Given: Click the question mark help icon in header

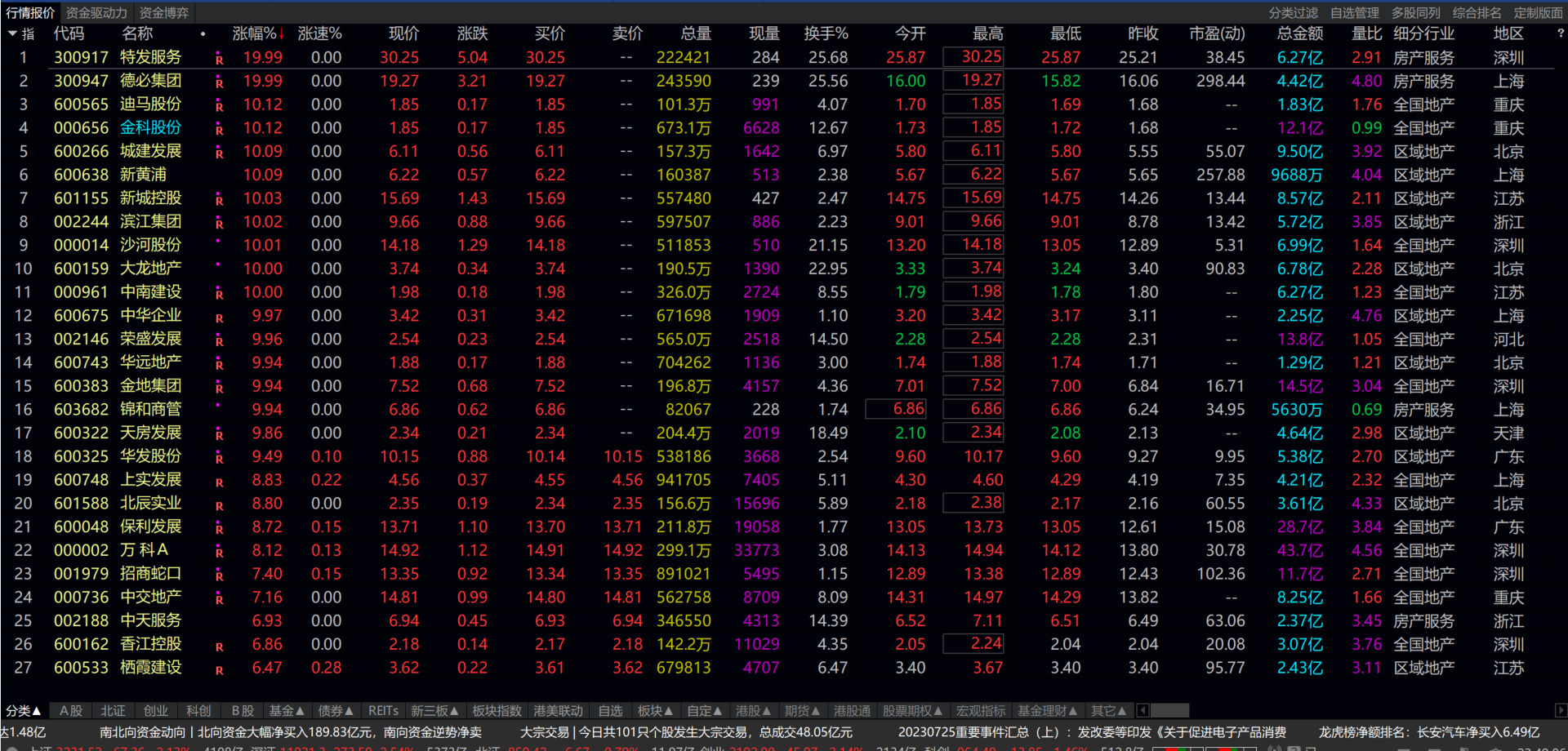Looking at the screenshot, I should point(1561,33).
